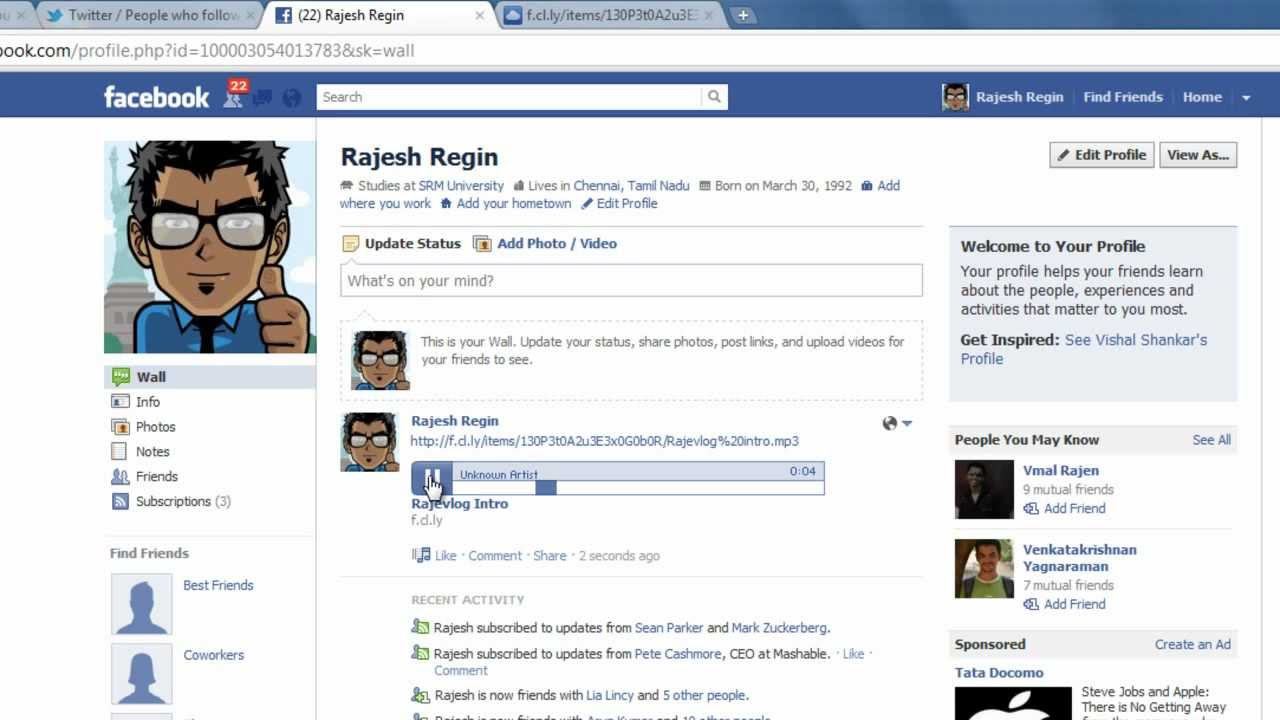
Task: Open the f.cl.ly mp3 URL link in post
Action: [605, 441]
